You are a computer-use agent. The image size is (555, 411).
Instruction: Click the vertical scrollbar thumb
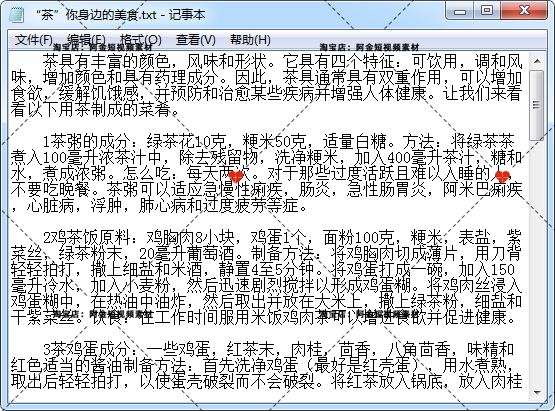click(537, 105)
